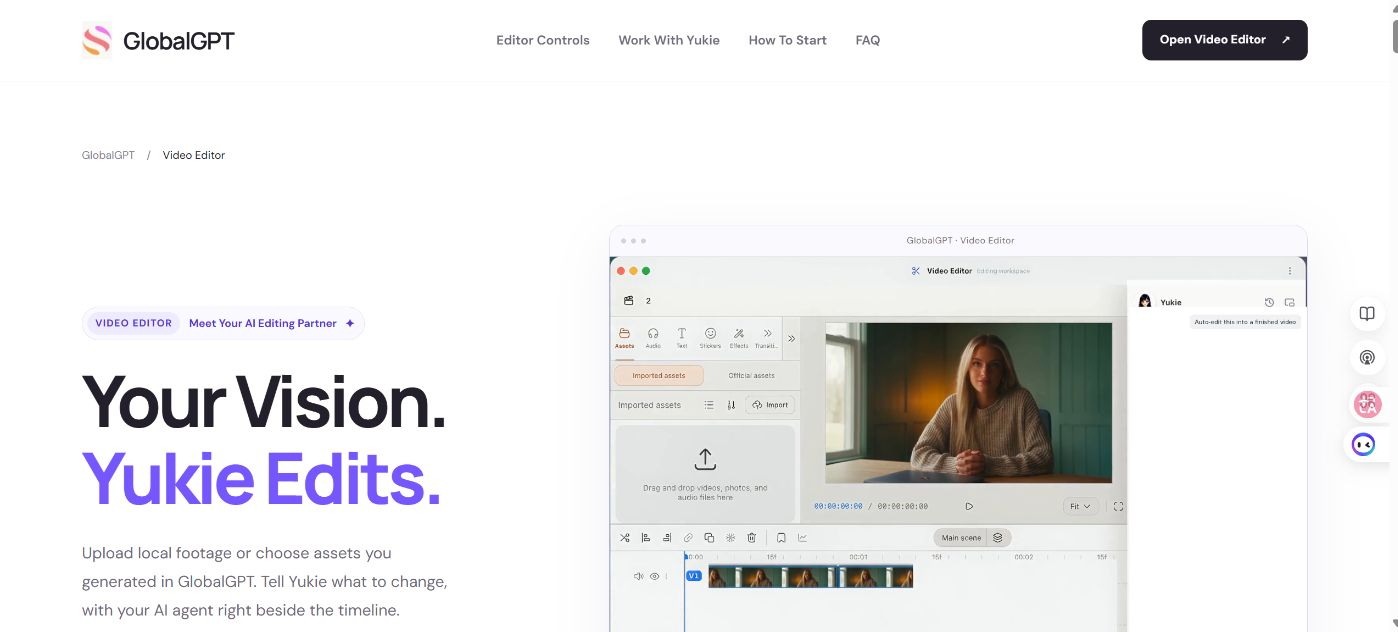Click Auto-edit this into a finished video

coord(1245,322)
